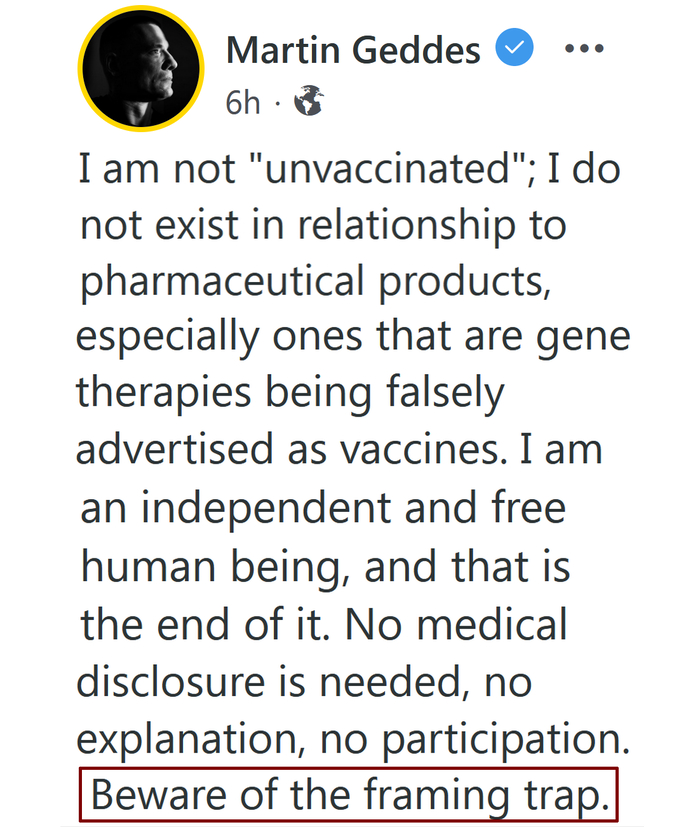The image size is (700, 827).
Task: Click the "human being, and that is" line
Action: [325, 568]
